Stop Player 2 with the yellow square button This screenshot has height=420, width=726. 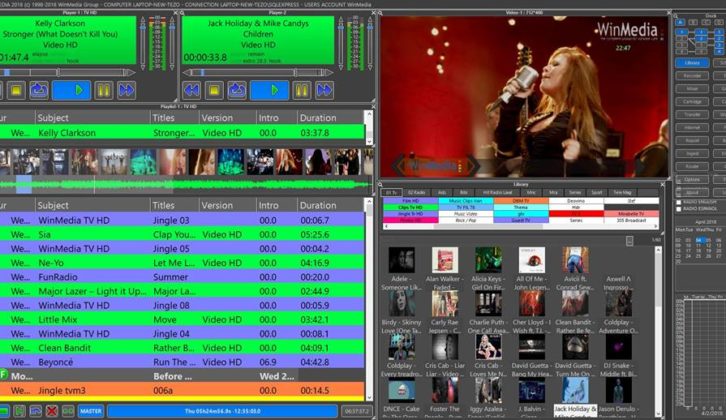pos(214,90)
